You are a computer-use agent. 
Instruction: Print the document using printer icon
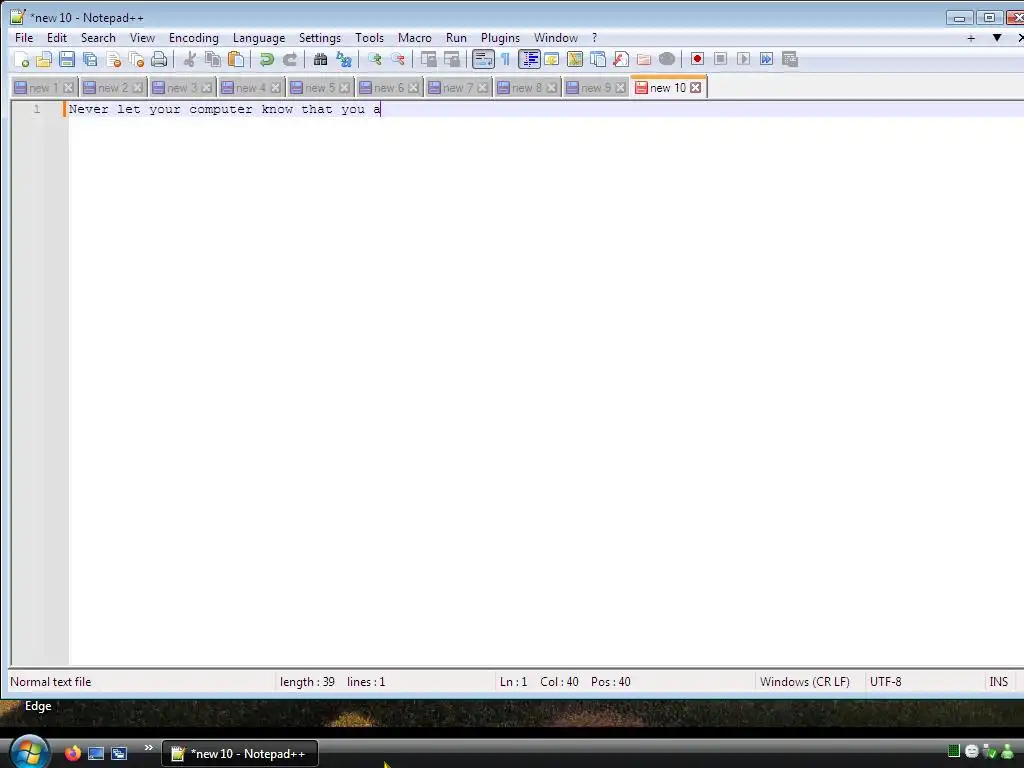[159, 59]
